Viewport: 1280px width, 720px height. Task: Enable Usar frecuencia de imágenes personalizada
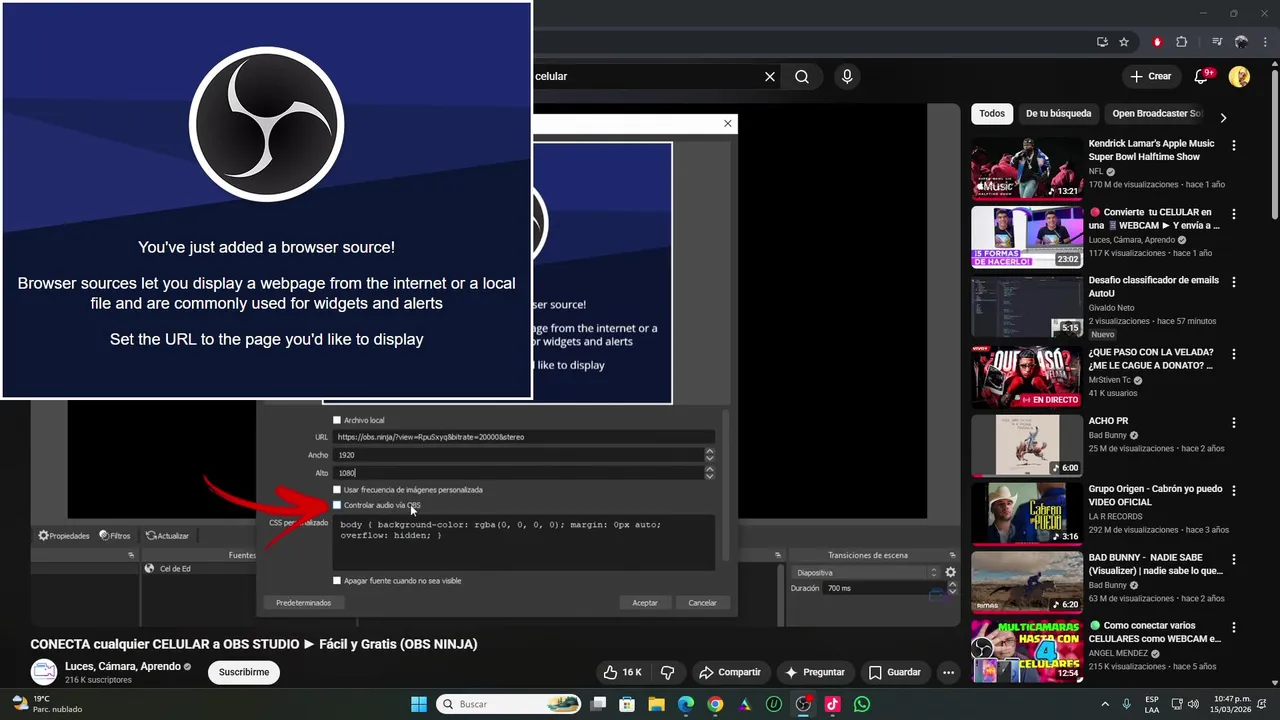pos(337,490)
